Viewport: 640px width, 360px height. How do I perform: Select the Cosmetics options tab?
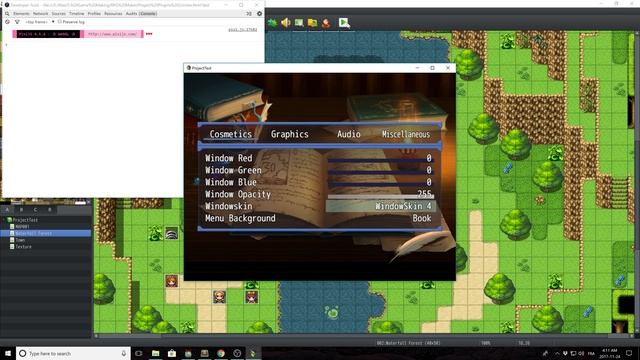(x=231, y=134)
